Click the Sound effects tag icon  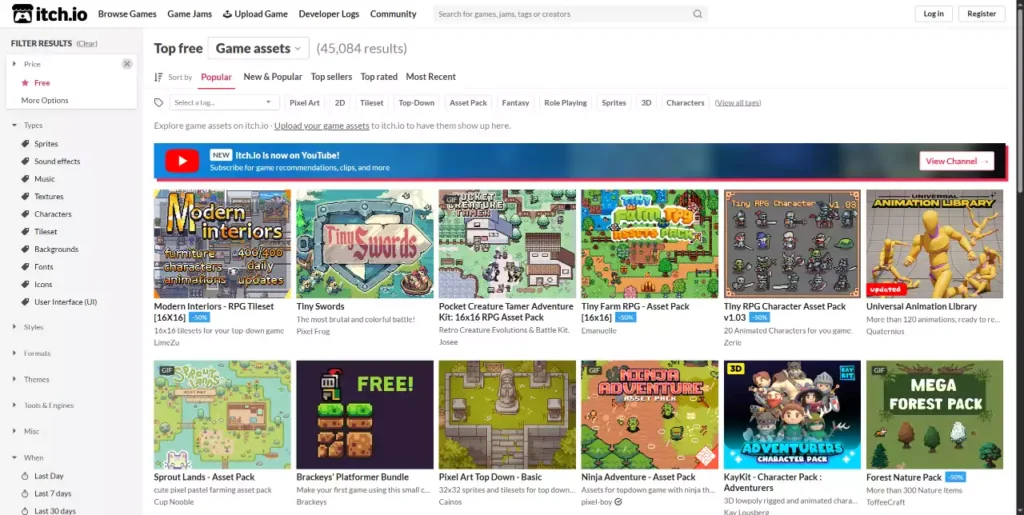pyautogui.click(x=25, y=161)
